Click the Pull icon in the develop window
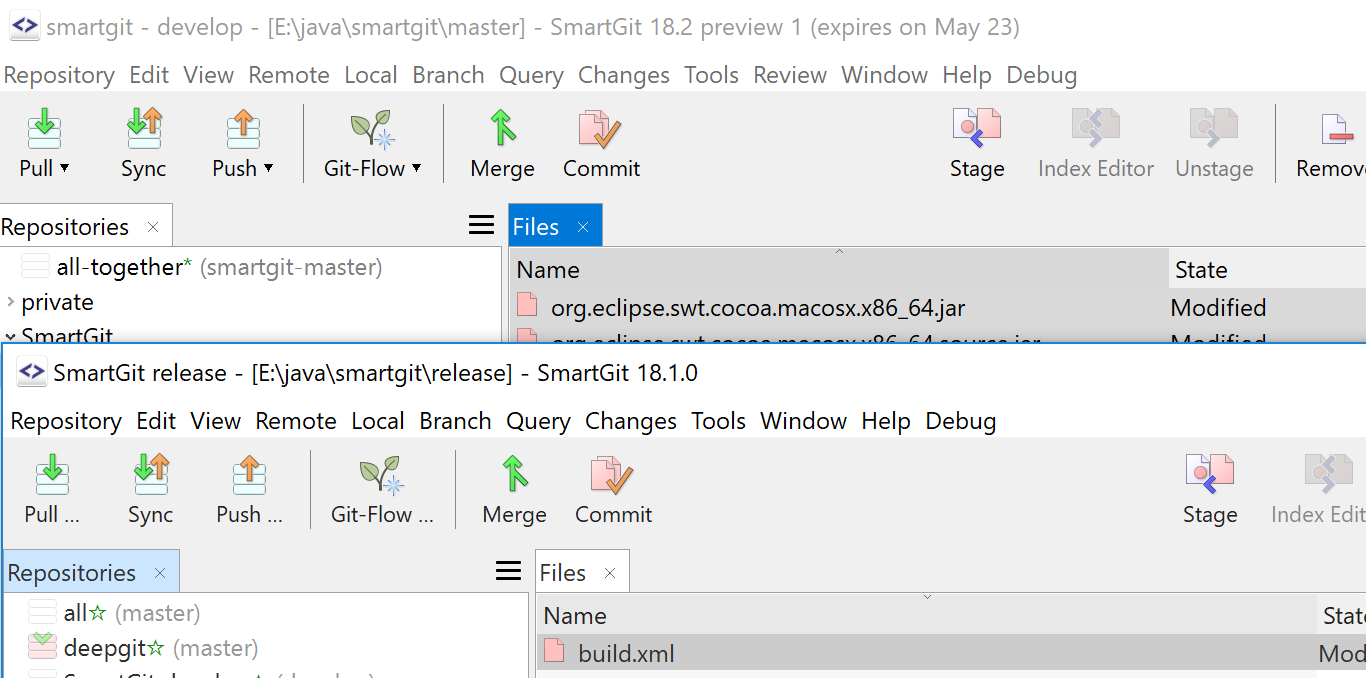This screenshot has height=678, width=1366. [x=43, y=128]
